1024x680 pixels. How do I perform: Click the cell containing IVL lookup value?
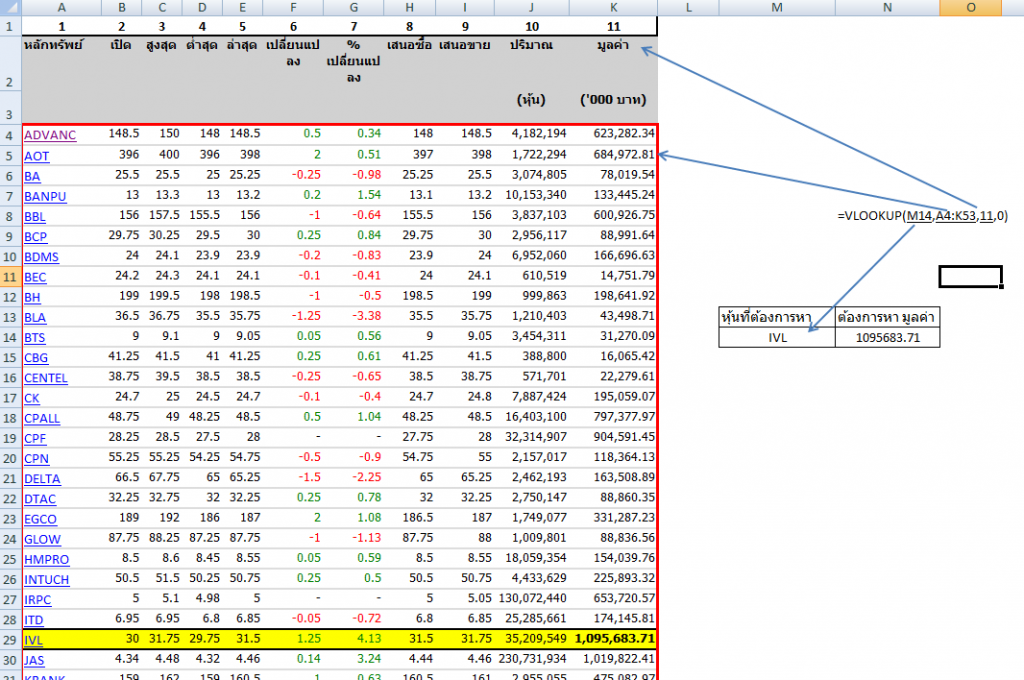776,338
